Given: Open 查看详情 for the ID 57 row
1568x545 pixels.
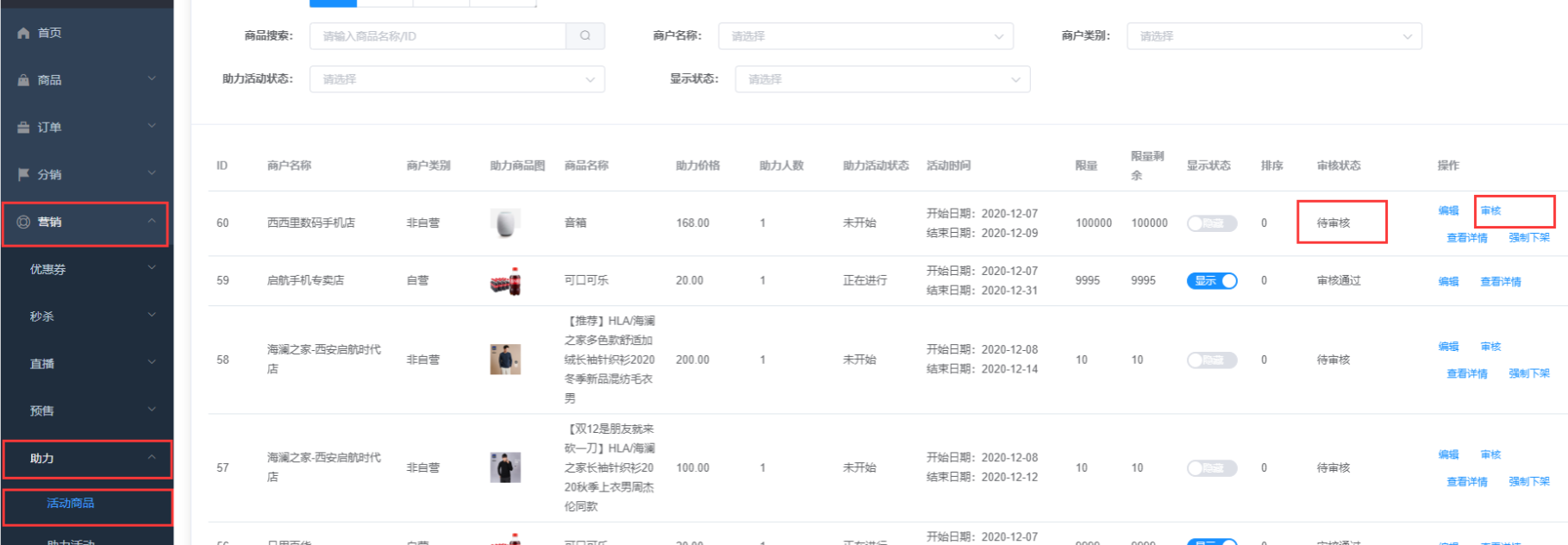Looking at the screenshot, I should (1467, 481).
